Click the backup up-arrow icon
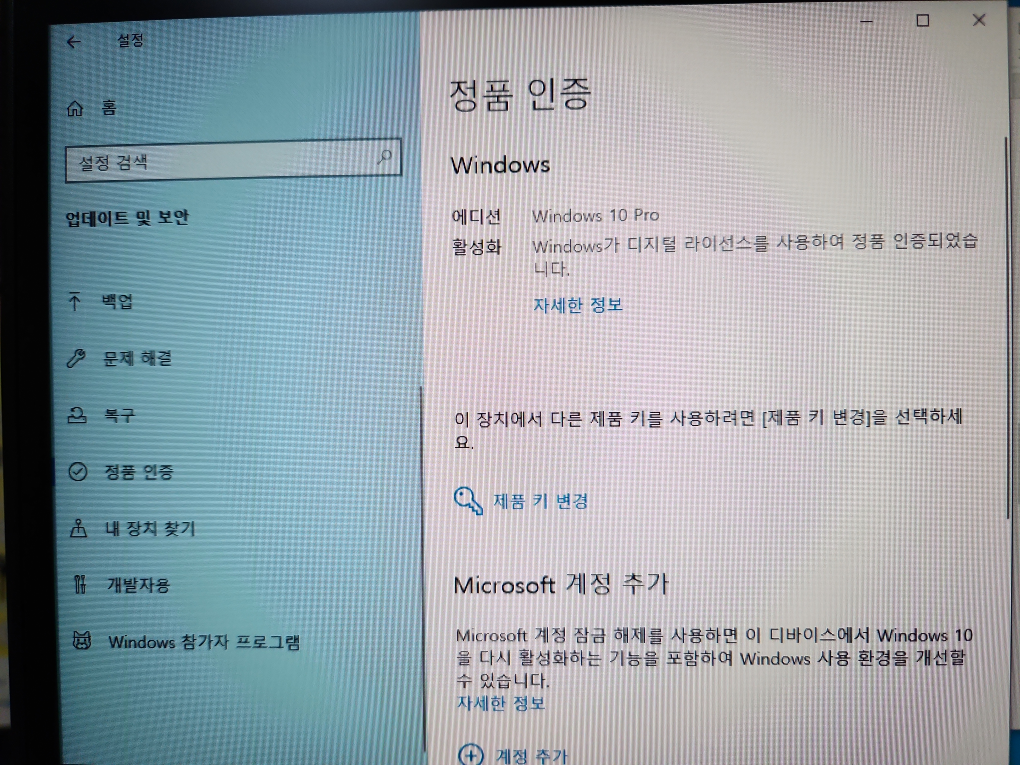 [x=75, y=301]
